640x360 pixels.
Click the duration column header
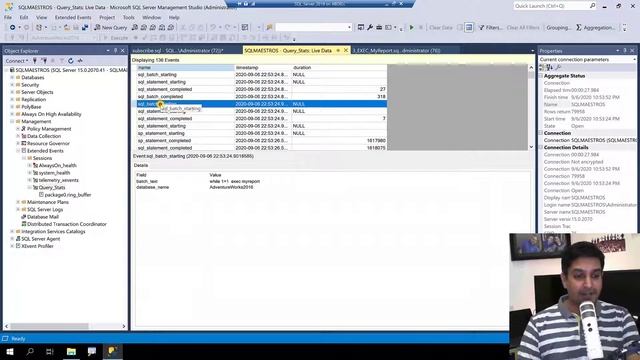coord(339,68)
